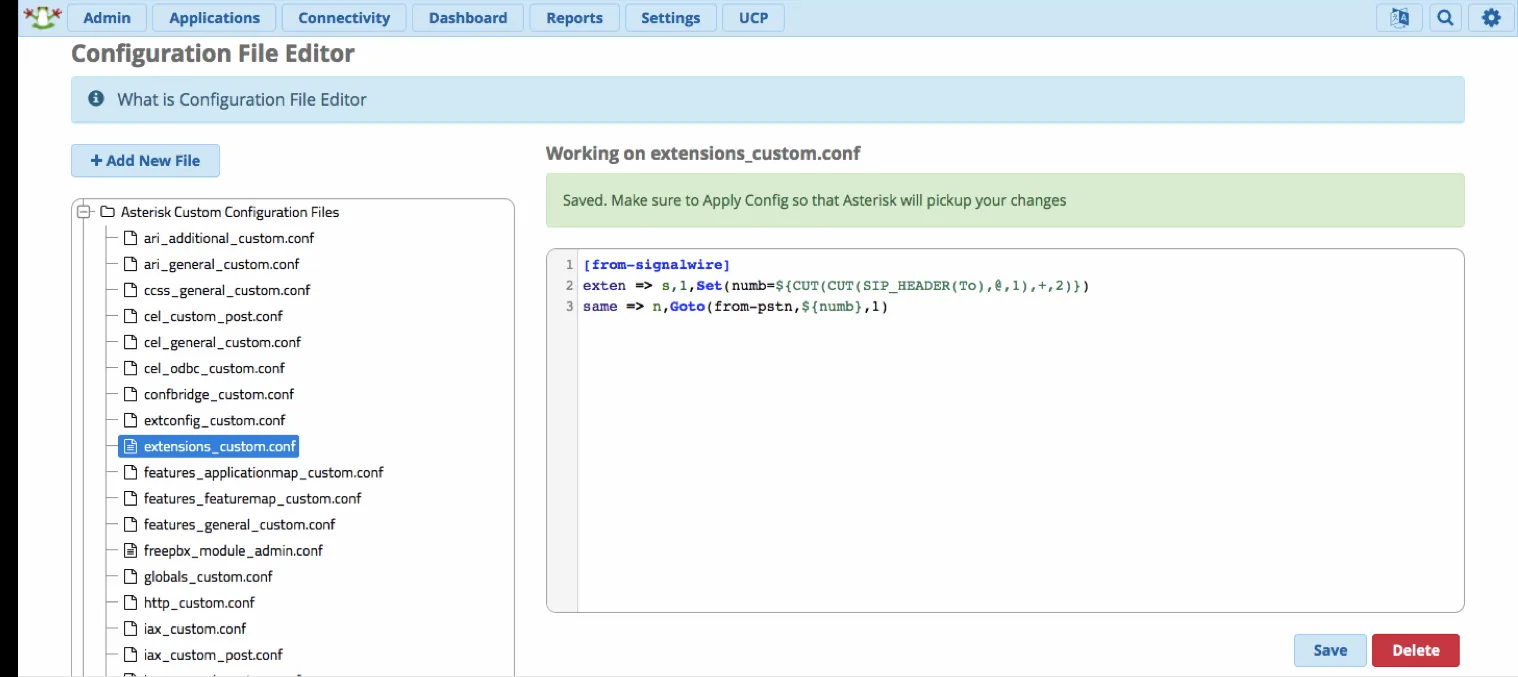Open the language translation selector
Screen dimensions: 1518x677
coord(1399,17)
